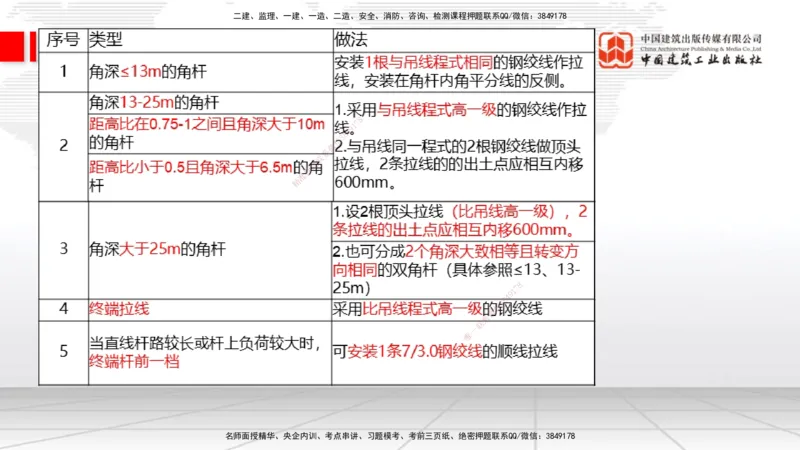Select the 类型 header cell

(210, 40)
